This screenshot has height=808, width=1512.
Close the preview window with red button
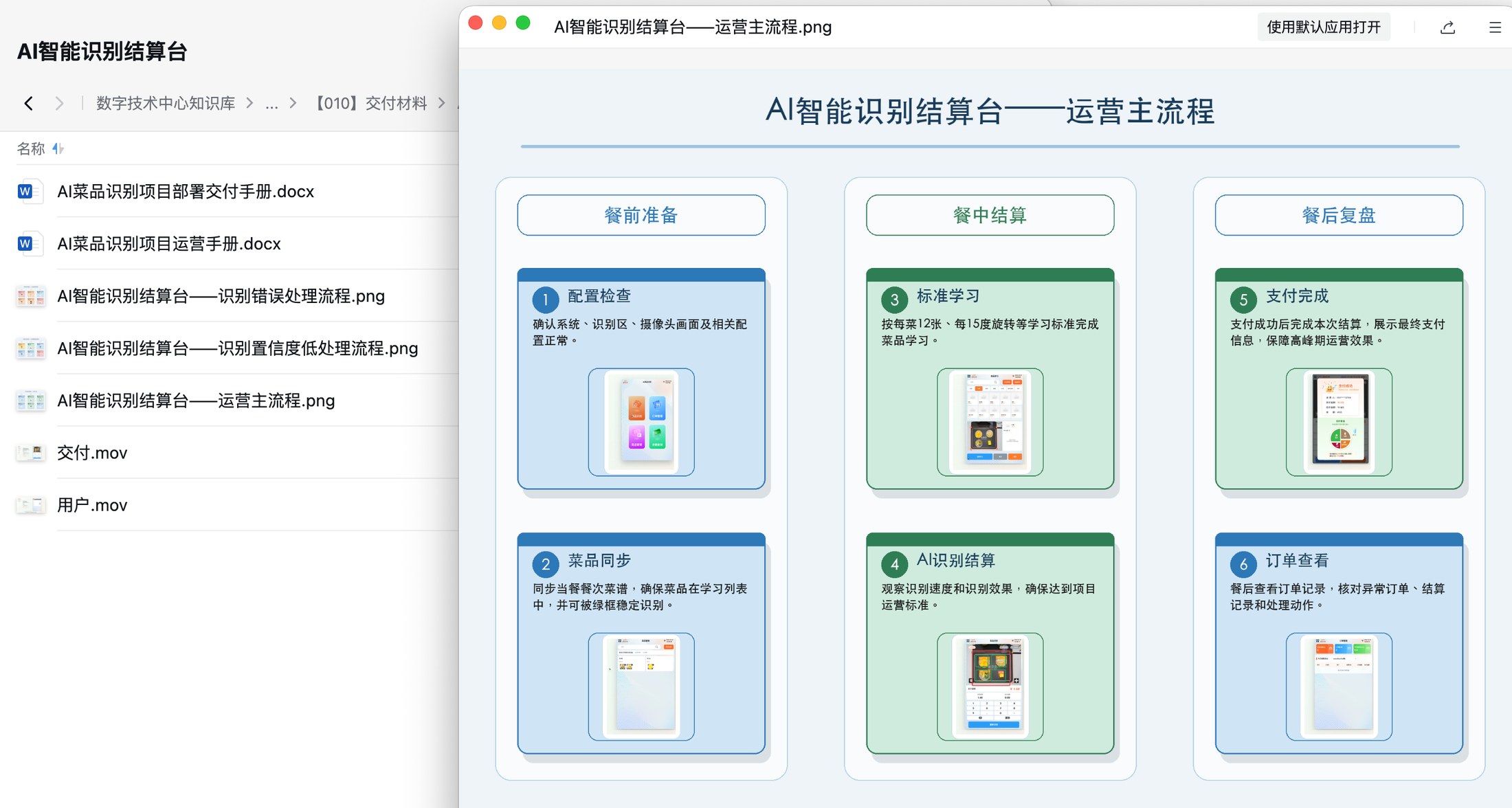pyautogui.click(x=475, y=23)
